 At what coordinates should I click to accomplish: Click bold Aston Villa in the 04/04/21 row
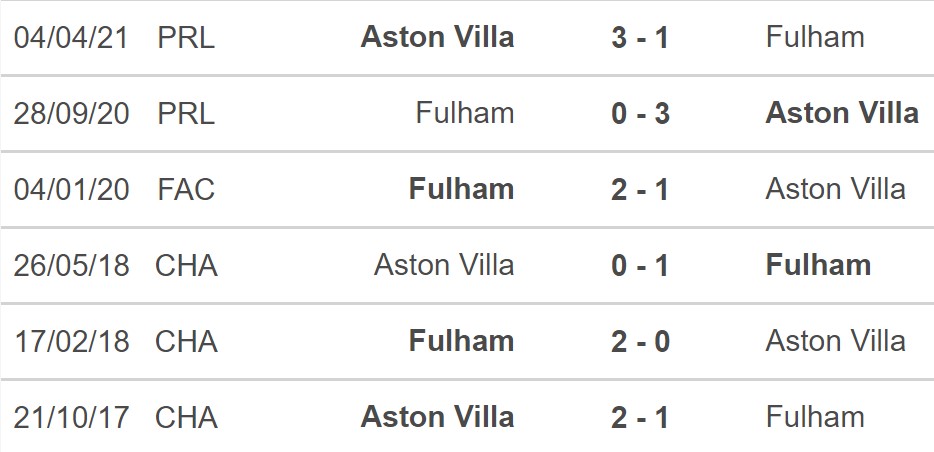[438, 38]
